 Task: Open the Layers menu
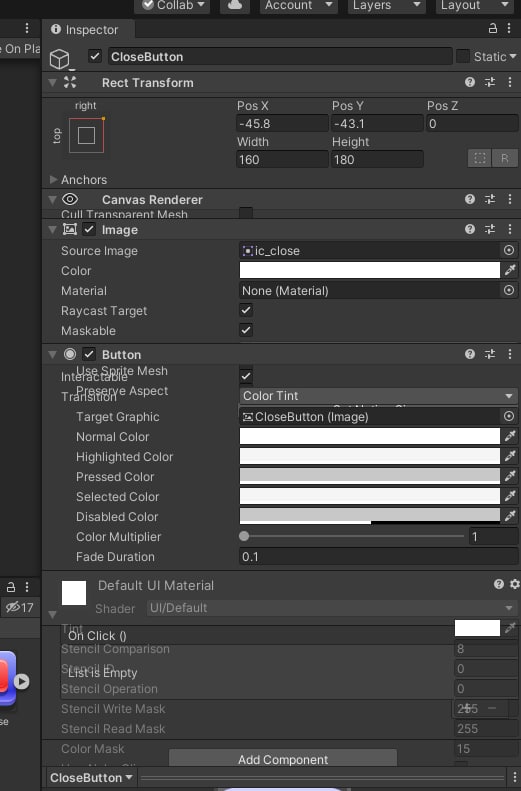click(386, 6)
